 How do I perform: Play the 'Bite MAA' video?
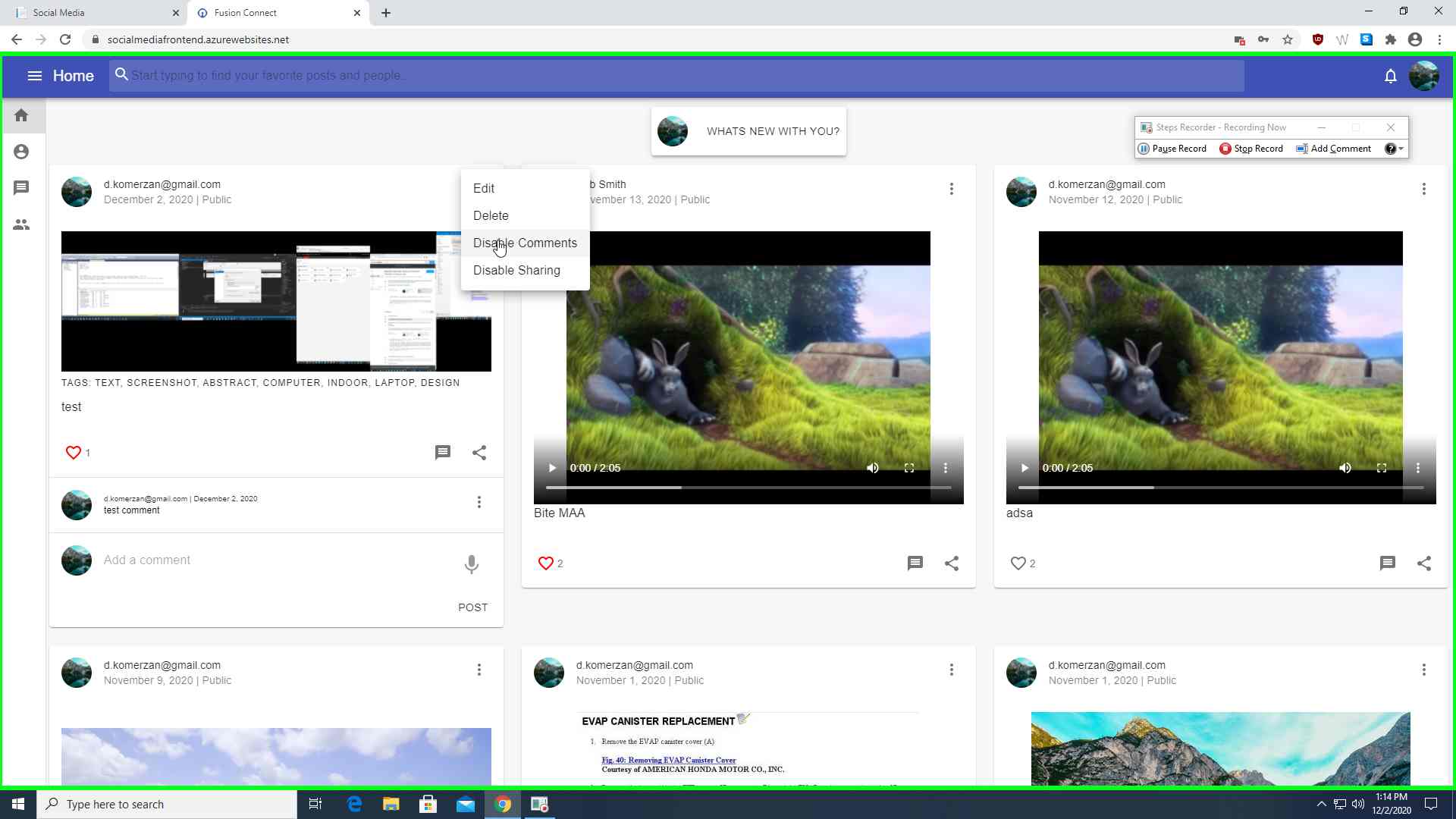[x=552, y=468]
